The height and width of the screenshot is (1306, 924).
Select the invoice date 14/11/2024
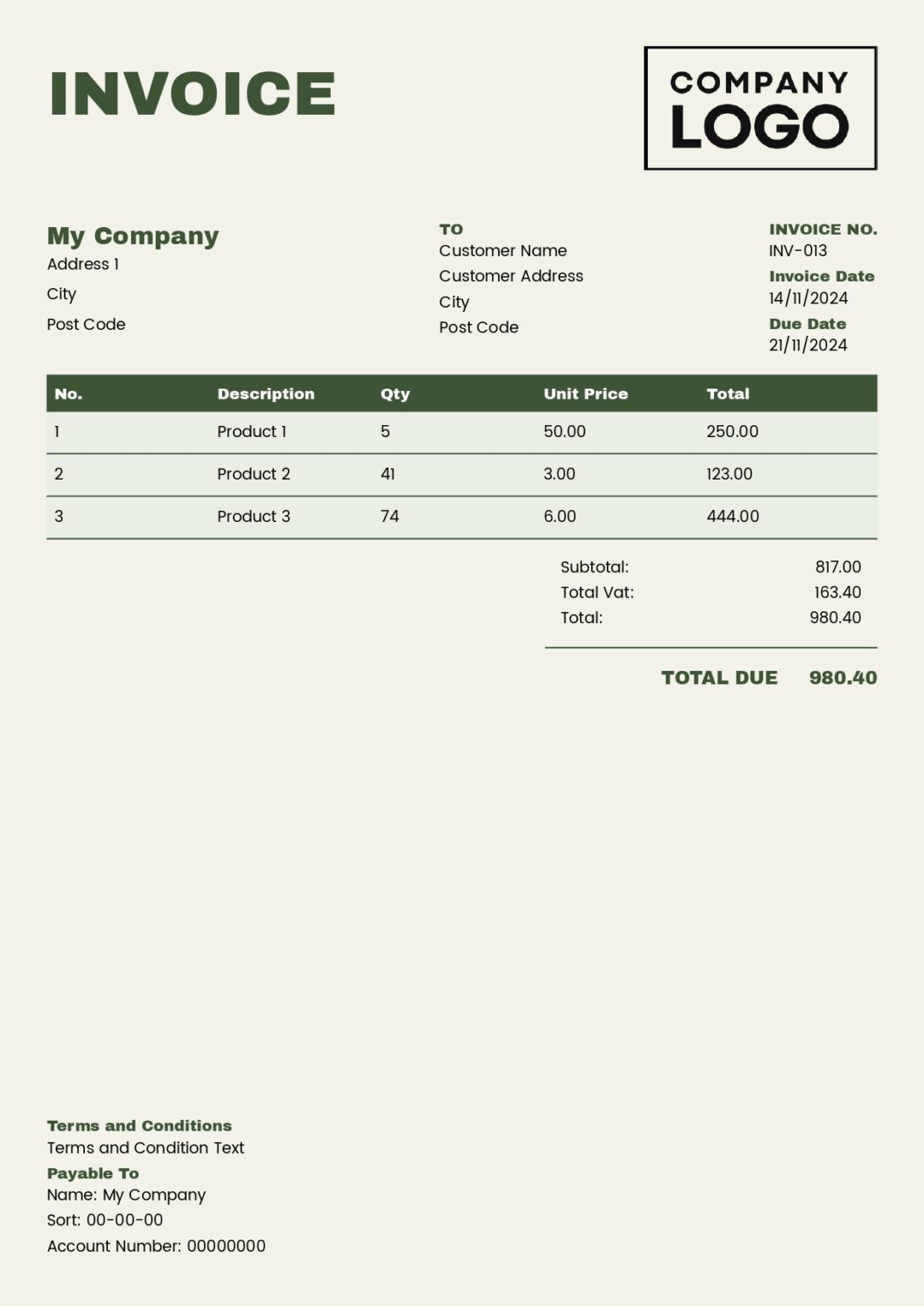[x=808, y=298]
